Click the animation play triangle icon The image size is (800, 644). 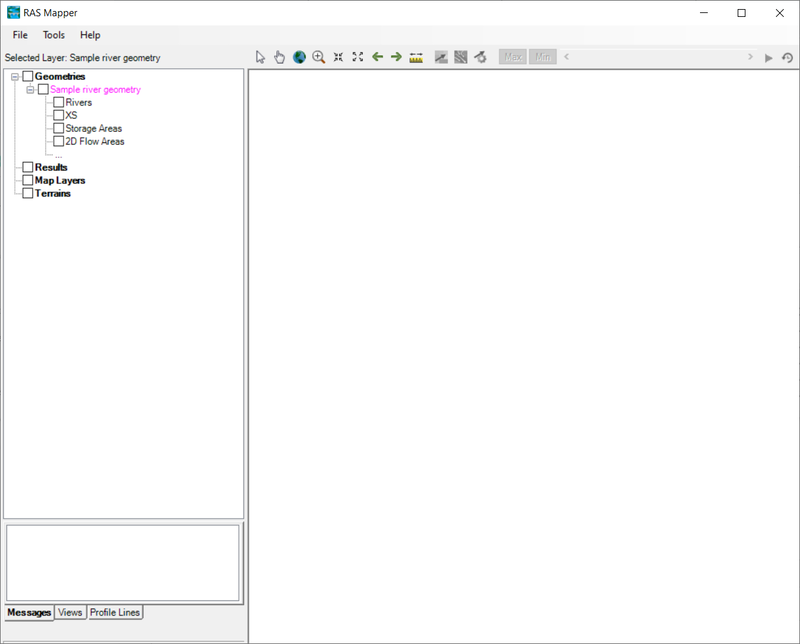[x=768, y=58]
